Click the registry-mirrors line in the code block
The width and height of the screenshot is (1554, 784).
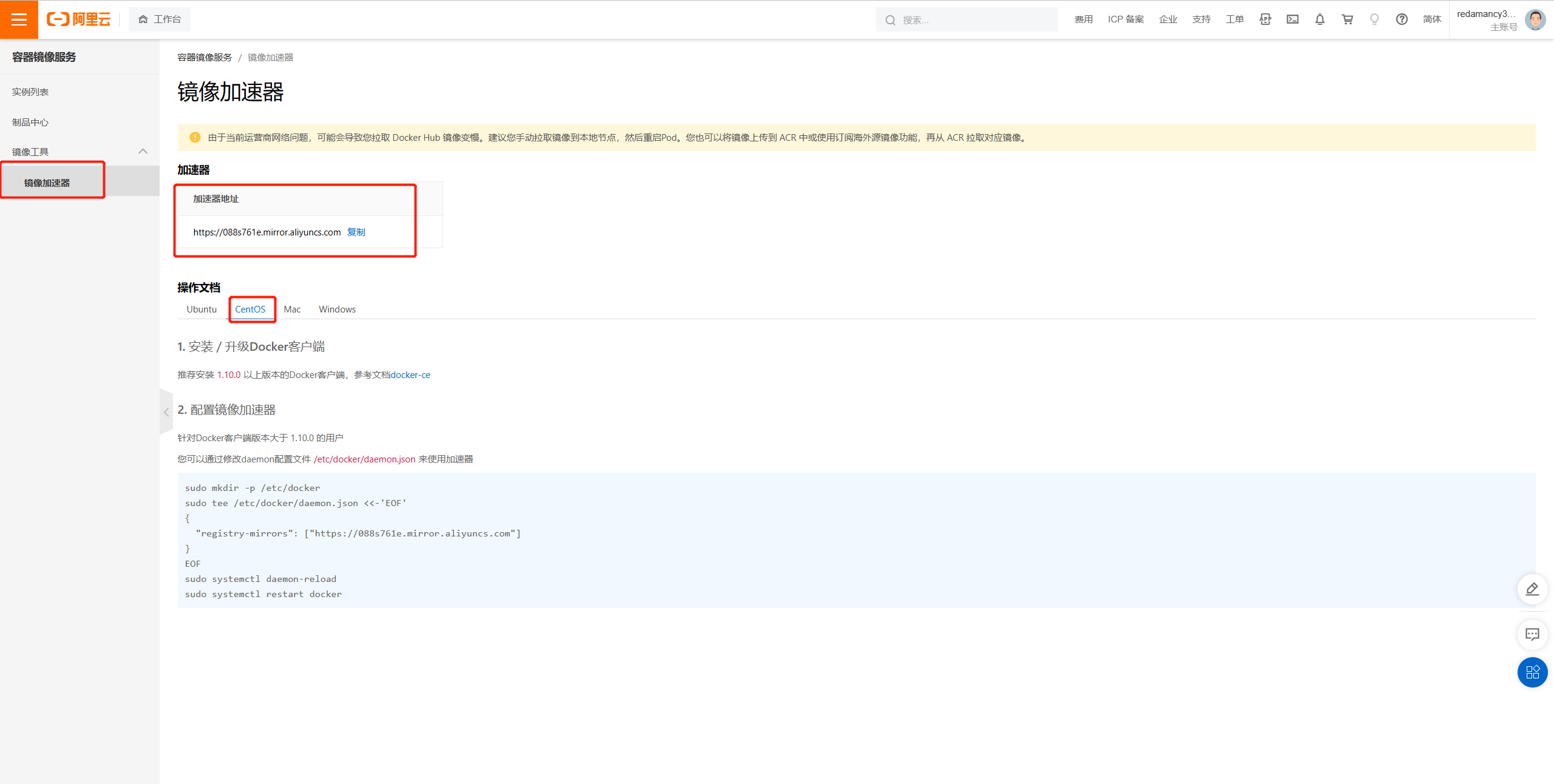pos(358,533)
